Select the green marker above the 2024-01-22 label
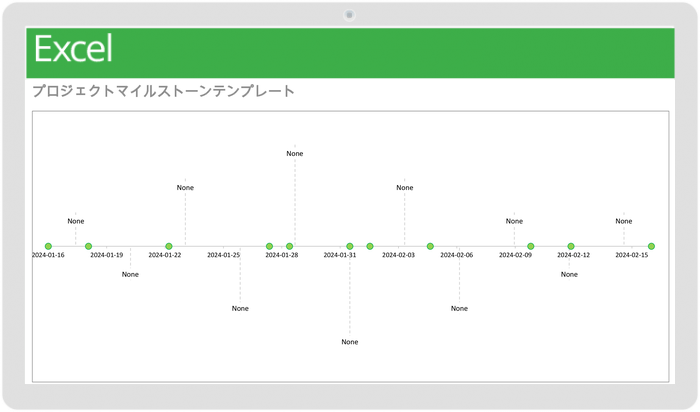700x412 pixels. [x=169, y=246]
